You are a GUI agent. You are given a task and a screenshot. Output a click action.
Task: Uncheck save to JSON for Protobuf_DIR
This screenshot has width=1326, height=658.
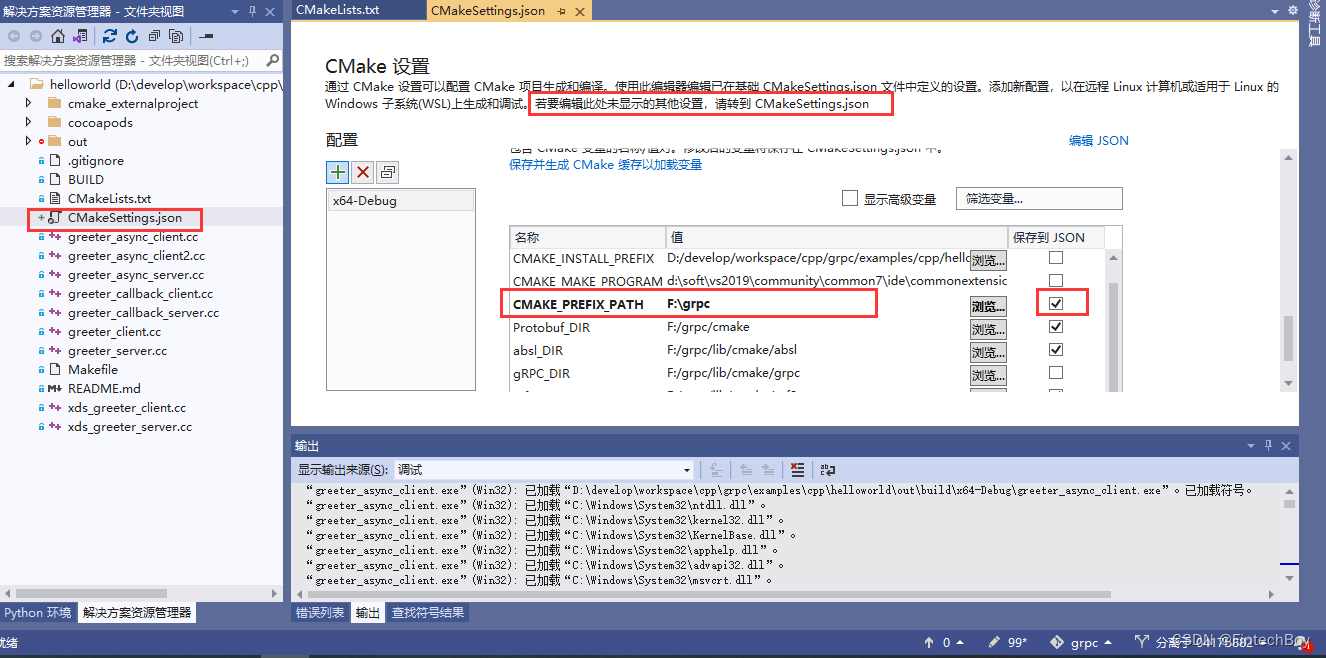point(1056,327)
